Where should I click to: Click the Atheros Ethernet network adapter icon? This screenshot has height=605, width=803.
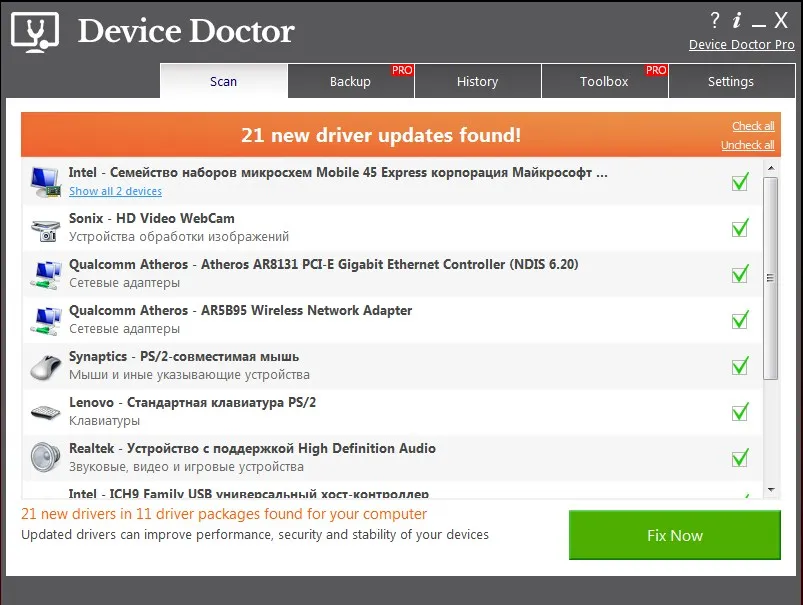click(44, 272)
